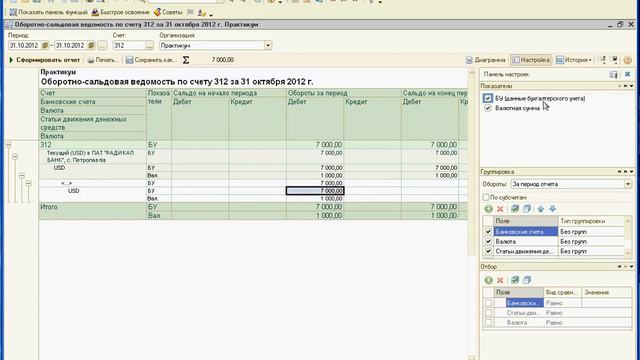Click Сохранить как save button
Image resolution: width=640 pixels, height=360 pixels.
151,60
